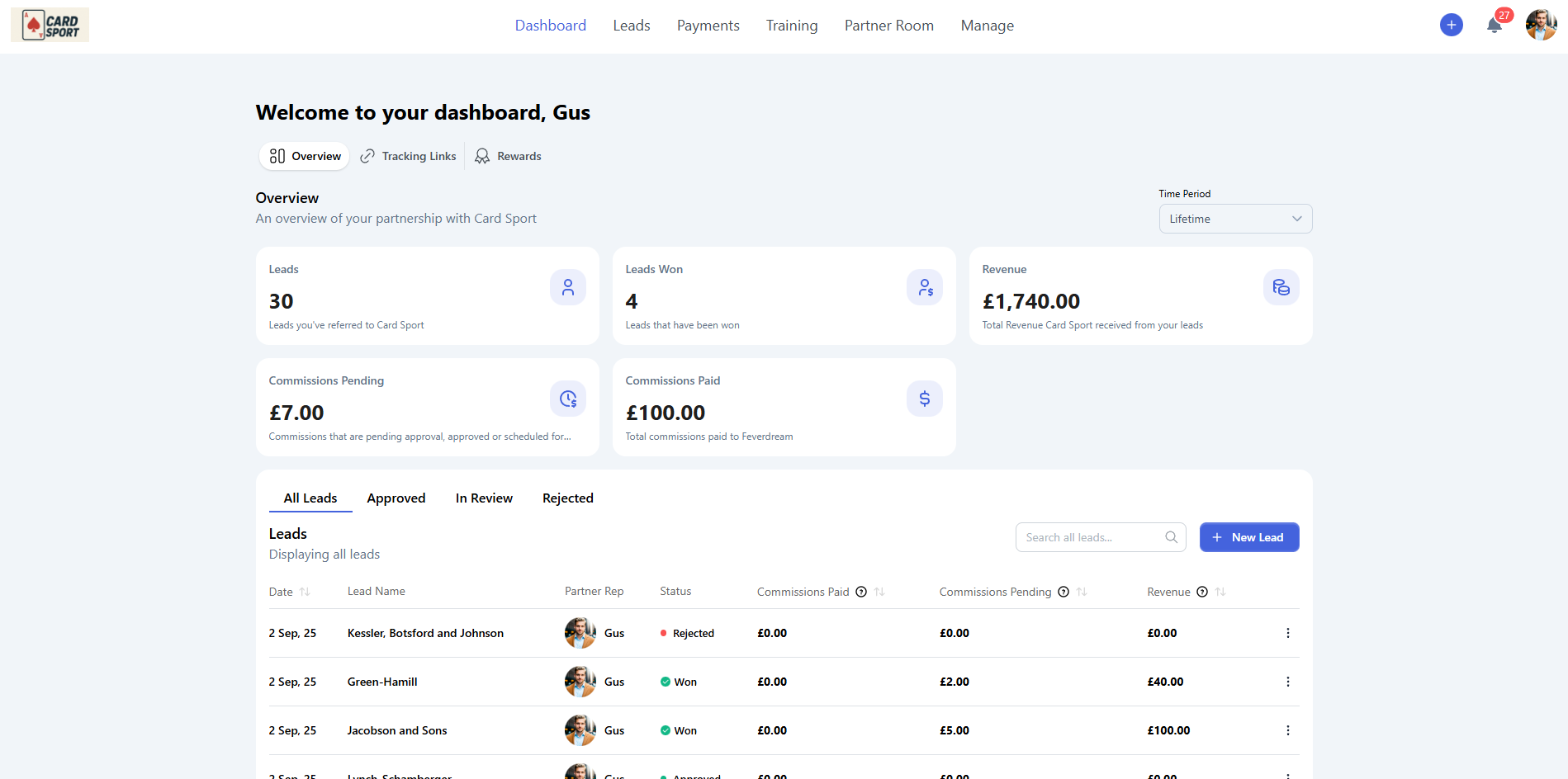Viewport: 1568px width, 779px height.
Task: Click the Commissions Paid help icon
Action: pyautogui.click(x=861, y=592)
